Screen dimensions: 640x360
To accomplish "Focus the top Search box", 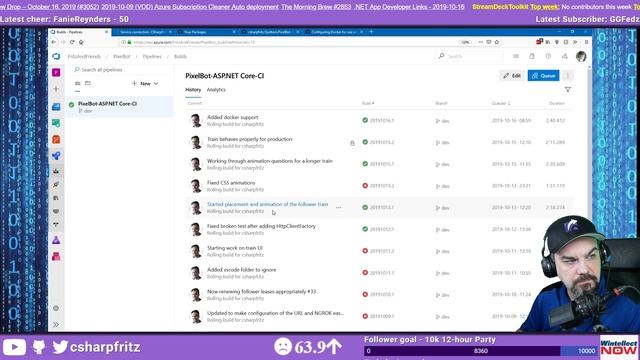I will click(469, 56).
